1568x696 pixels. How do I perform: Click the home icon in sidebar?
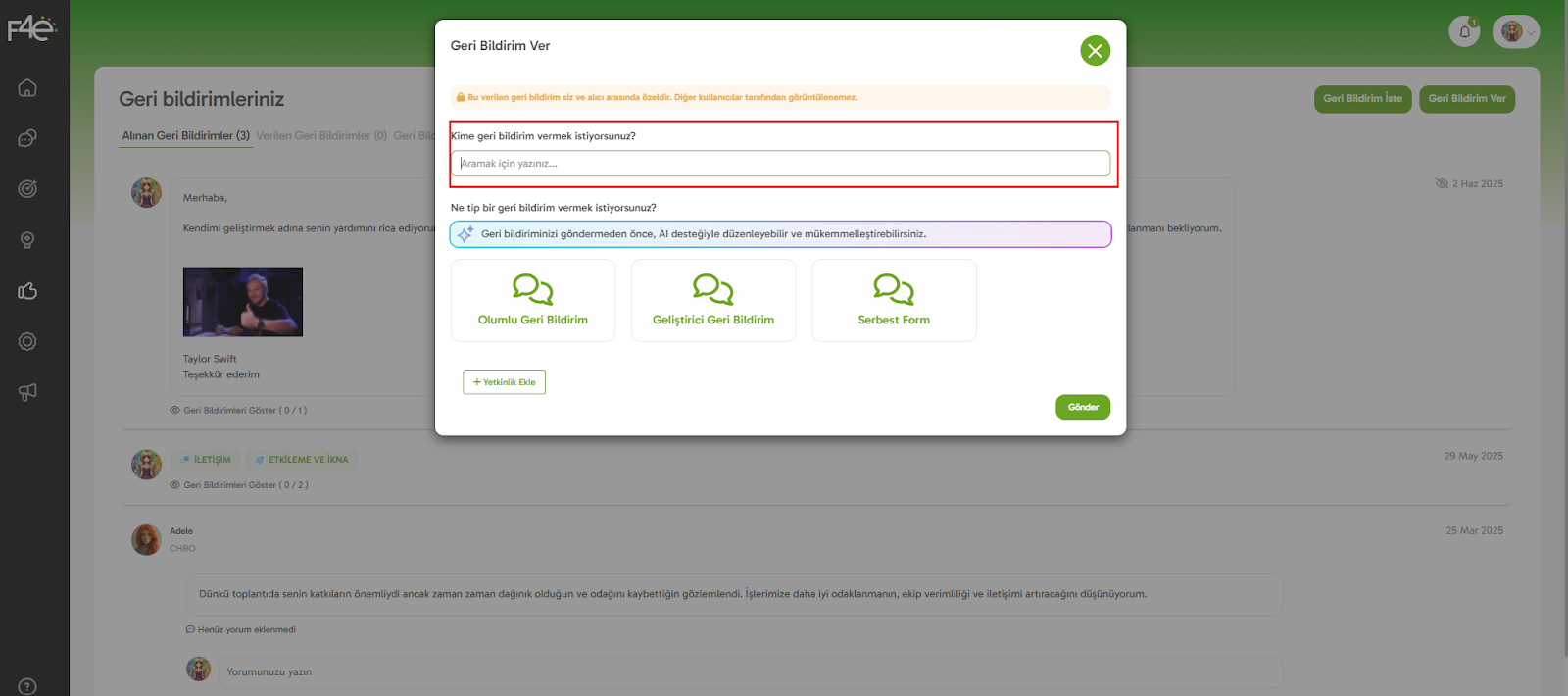[27, 87]
